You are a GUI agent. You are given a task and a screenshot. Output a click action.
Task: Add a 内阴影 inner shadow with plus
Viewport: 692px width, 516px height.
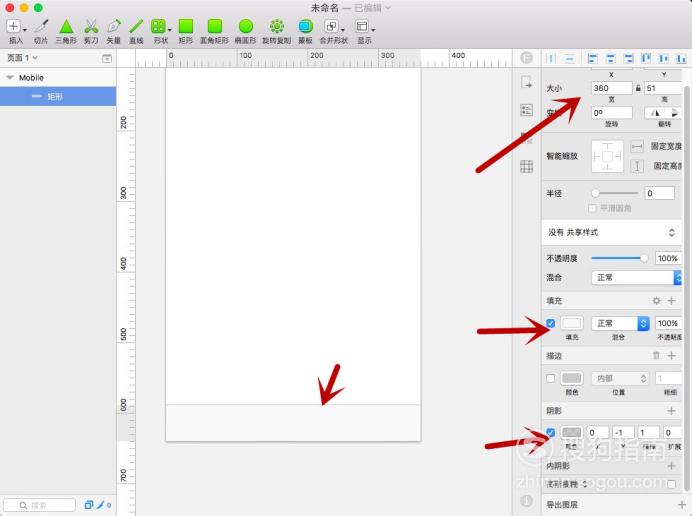671,466
